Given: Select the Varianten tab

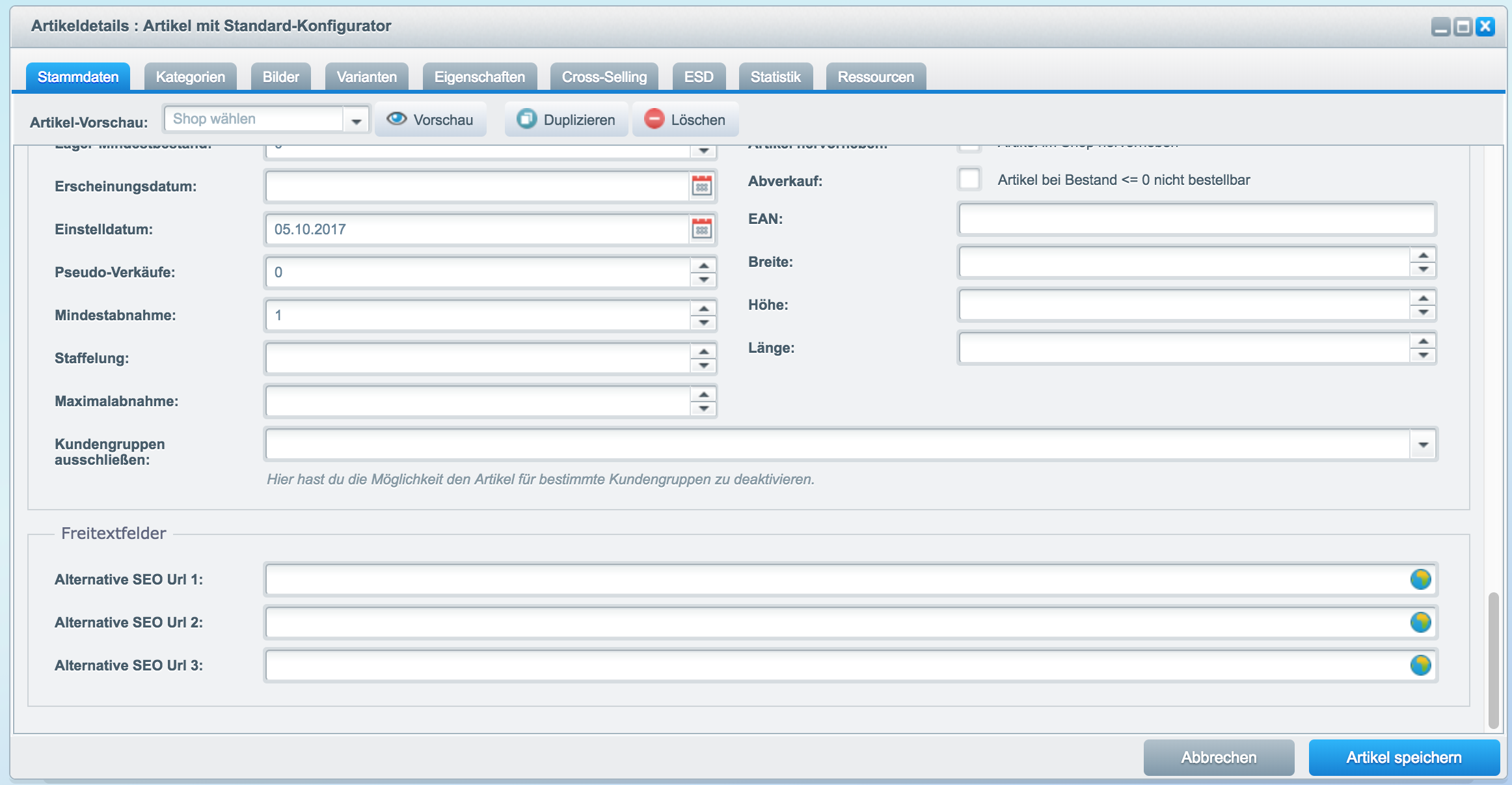Looking at the screenshot, I should coord(367,77).
